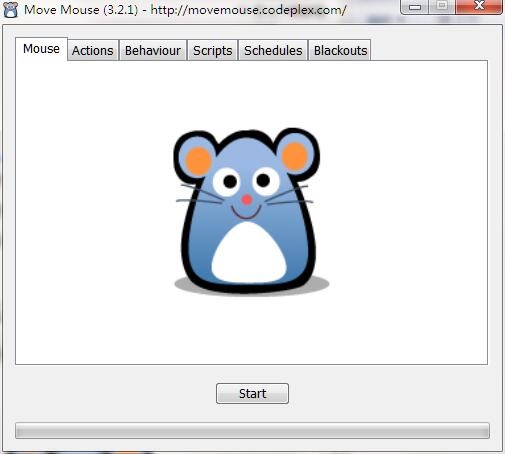The width and height of the screenshot is (505, 454).
Task: Open the Schedules tab
Action: 273,50
